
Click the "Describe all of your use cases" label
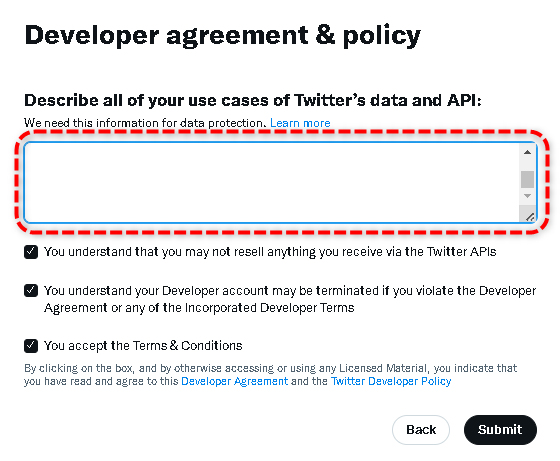pos(253,100)
